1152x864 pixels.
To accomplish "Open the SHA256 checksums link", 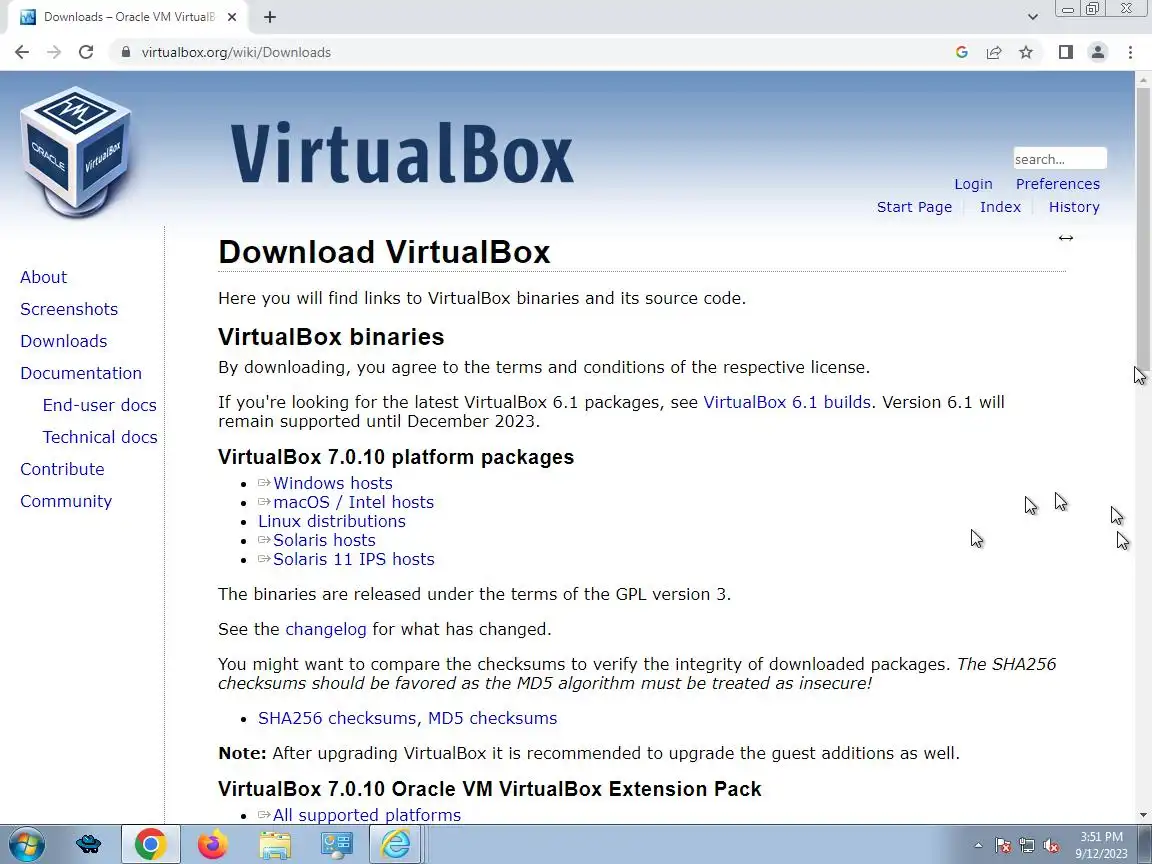I will click(336, 718).
